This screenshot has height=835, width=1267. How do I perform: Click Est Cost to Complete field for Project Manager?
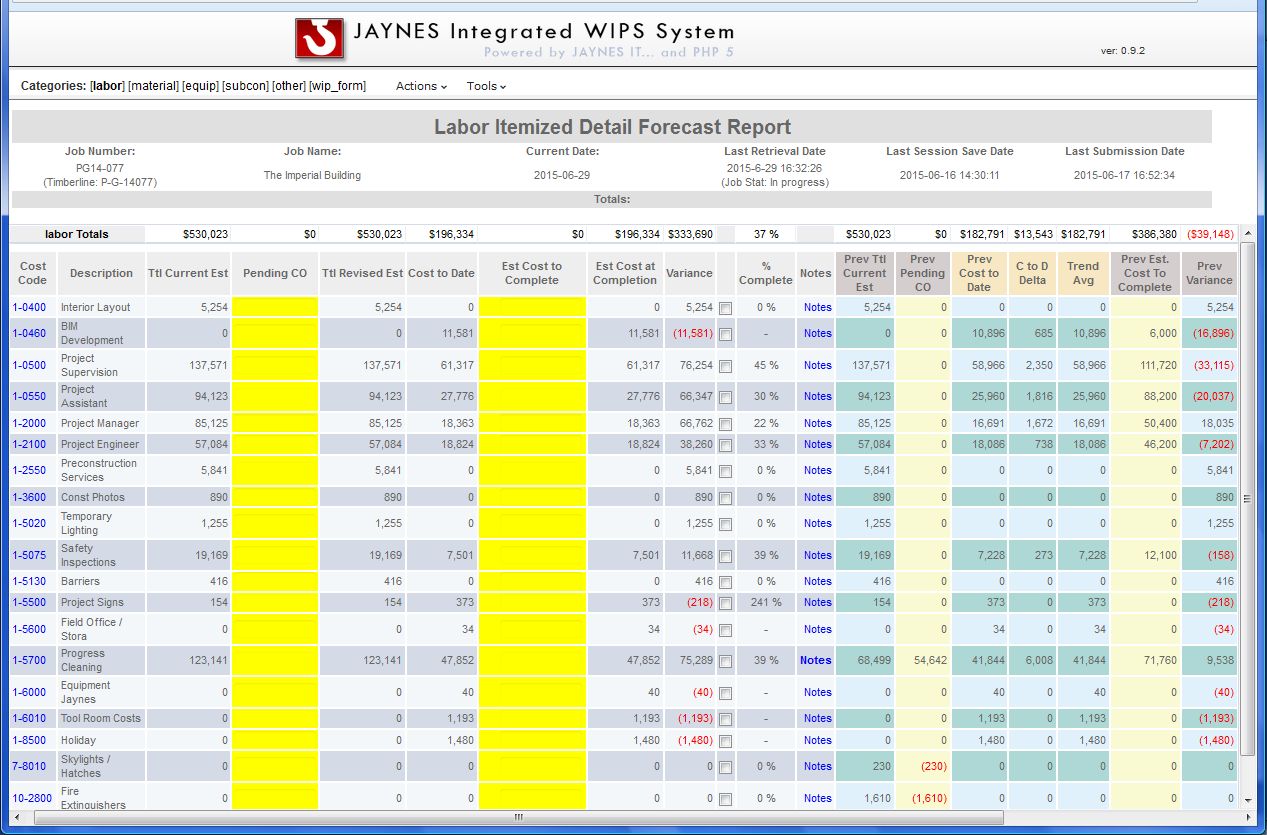(x=531, y=423)
